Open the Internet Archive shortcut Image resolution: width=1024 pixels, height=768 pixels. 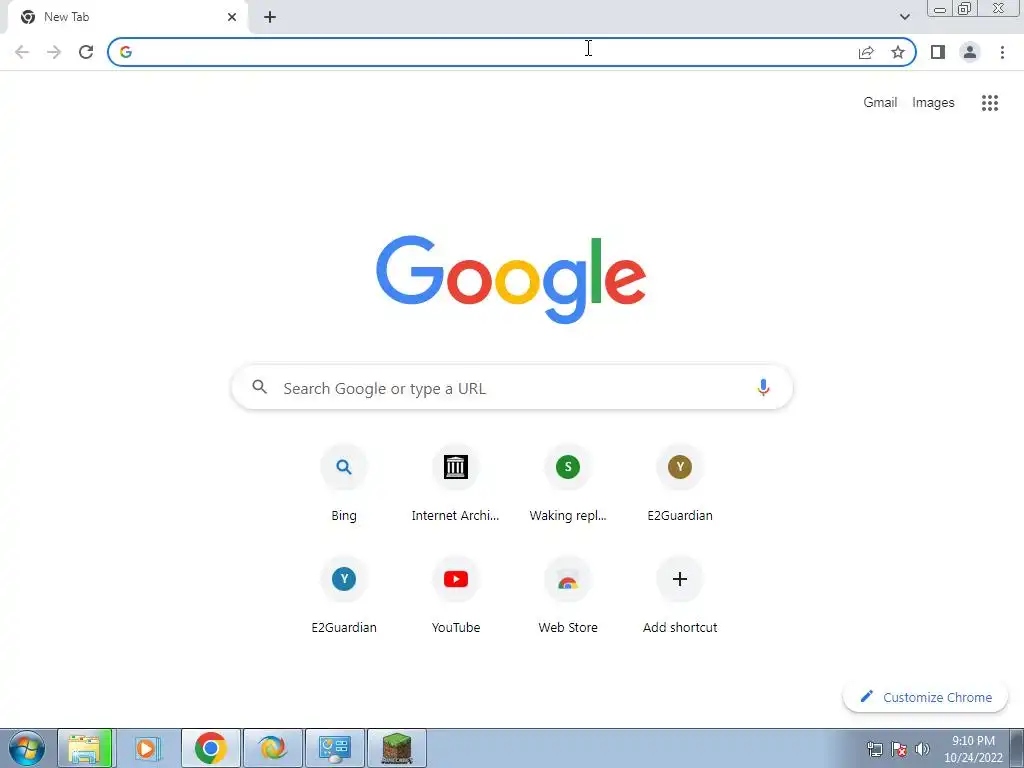pyautogui.click(x=456, y=483)
